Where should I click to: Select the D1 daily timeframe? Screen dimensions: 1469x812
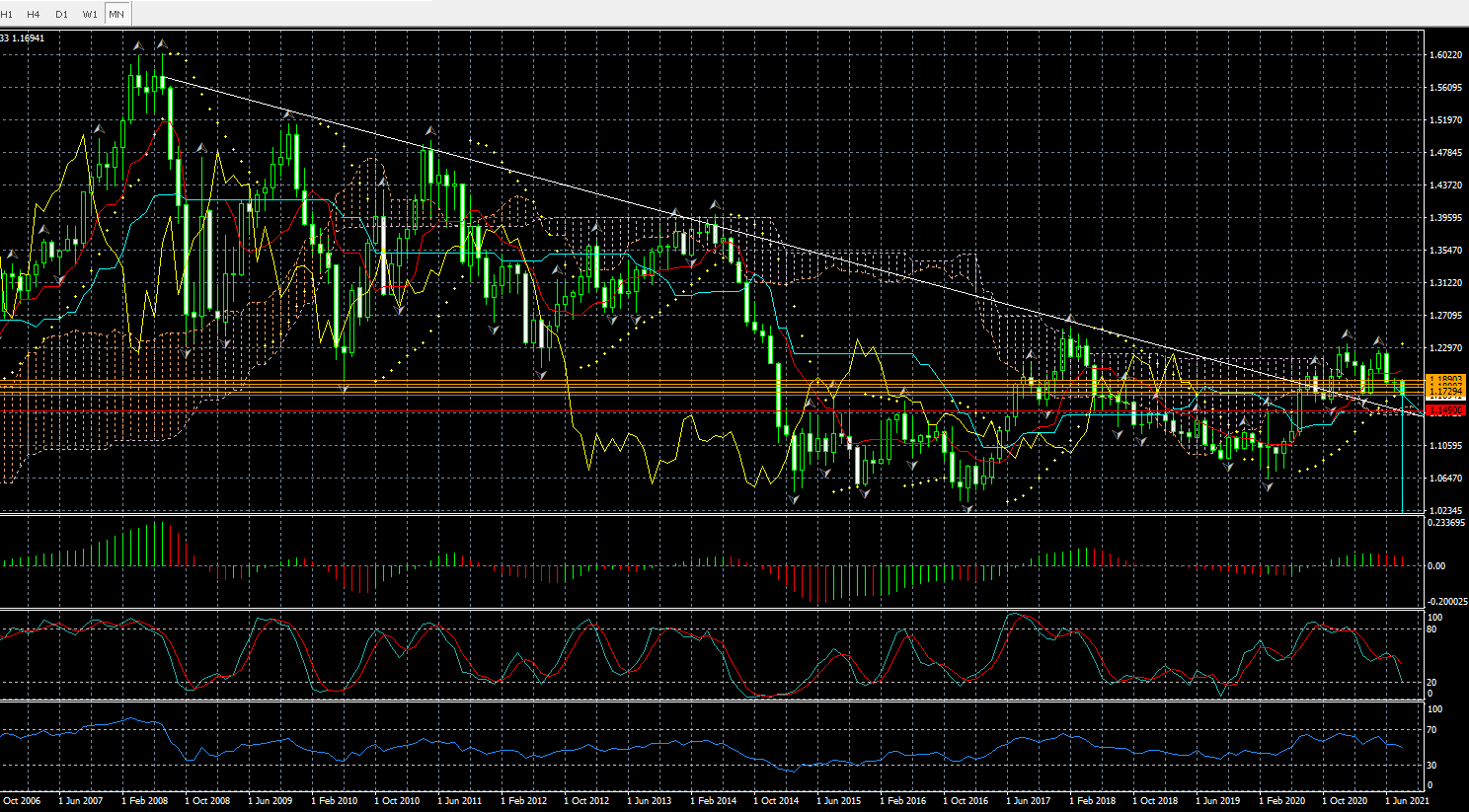pyautogui.click(x=62, y=14)
